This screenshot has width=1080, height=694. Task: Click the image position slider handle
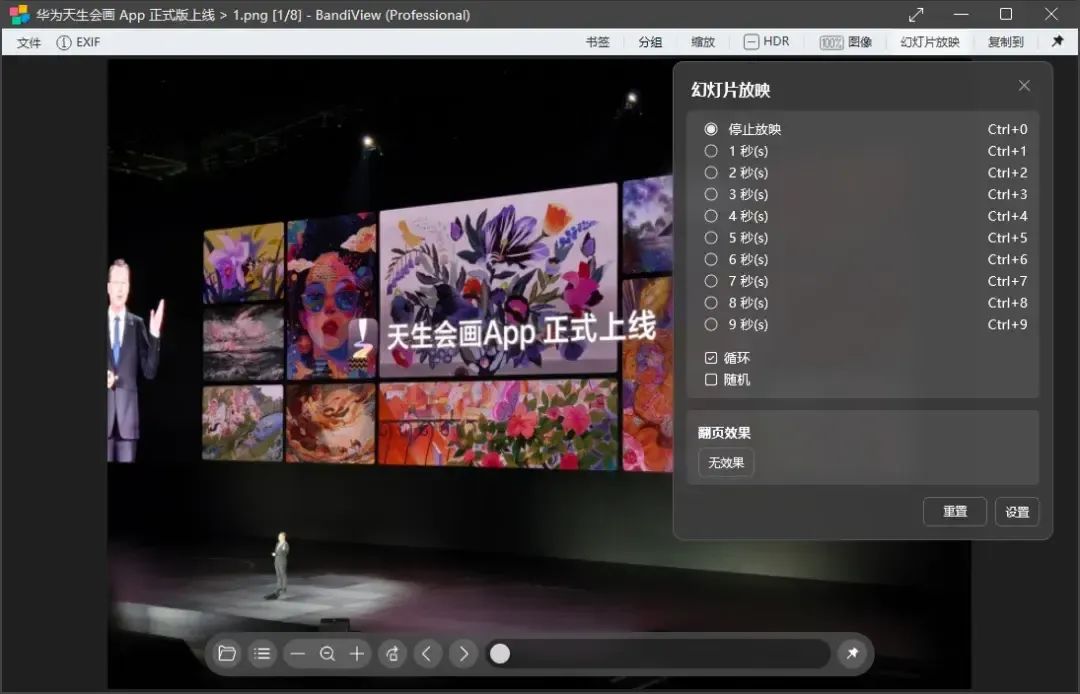pos(500,653)
